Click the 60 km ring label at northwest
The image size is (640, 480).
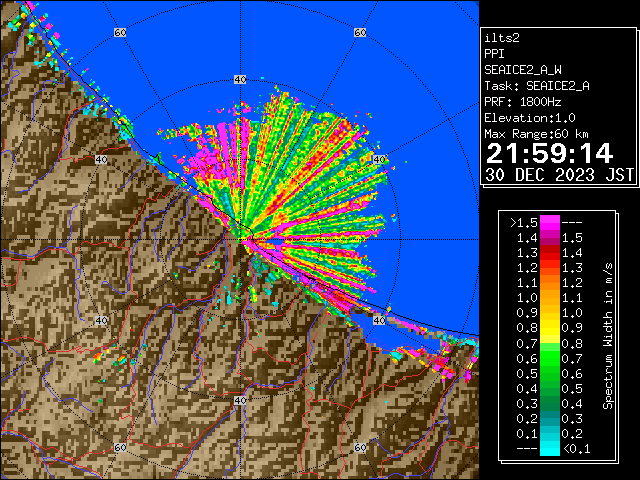[x=120, y=32]
